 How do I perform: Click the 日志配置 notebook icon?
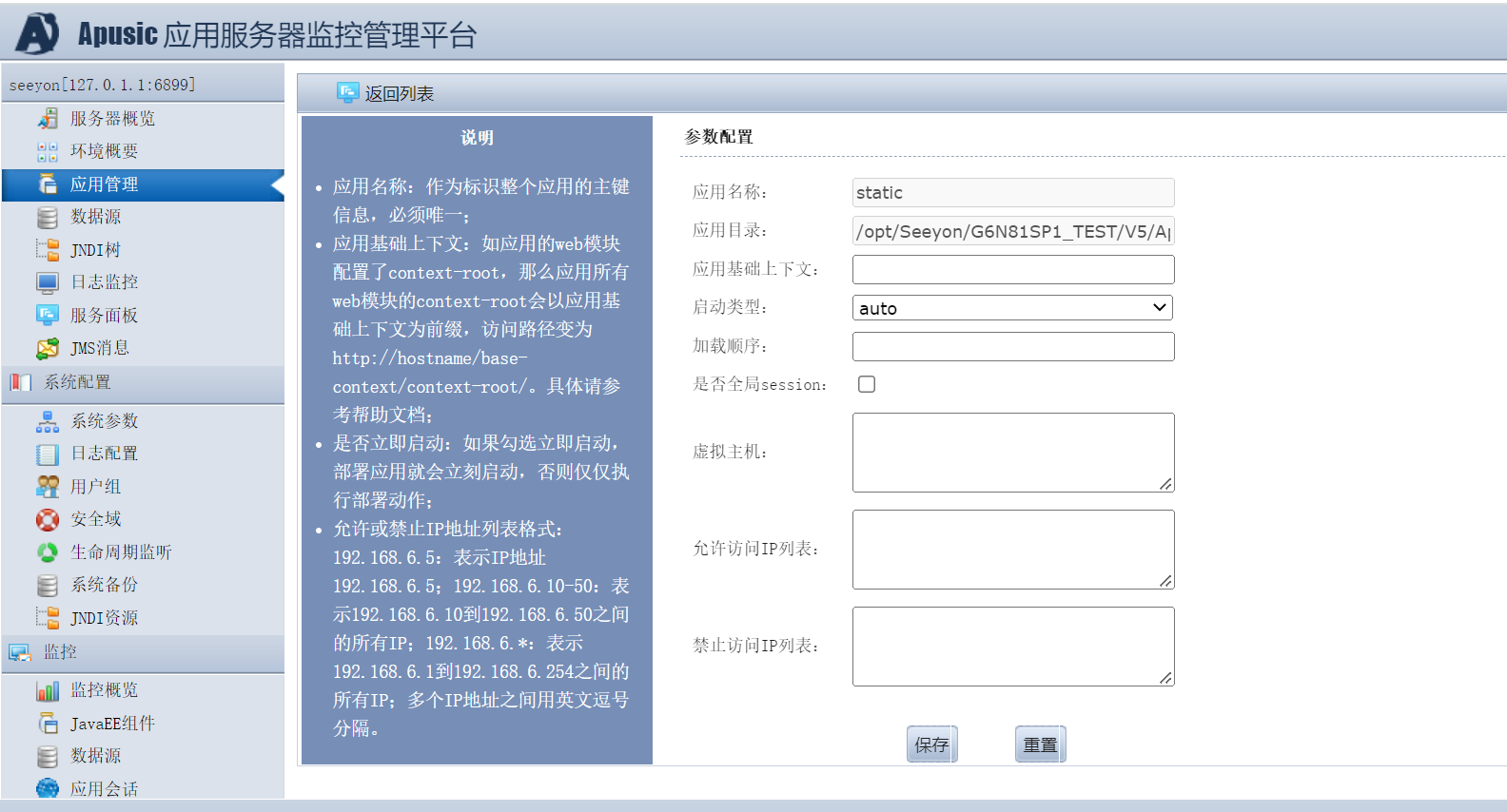click(x=48, y=454)
